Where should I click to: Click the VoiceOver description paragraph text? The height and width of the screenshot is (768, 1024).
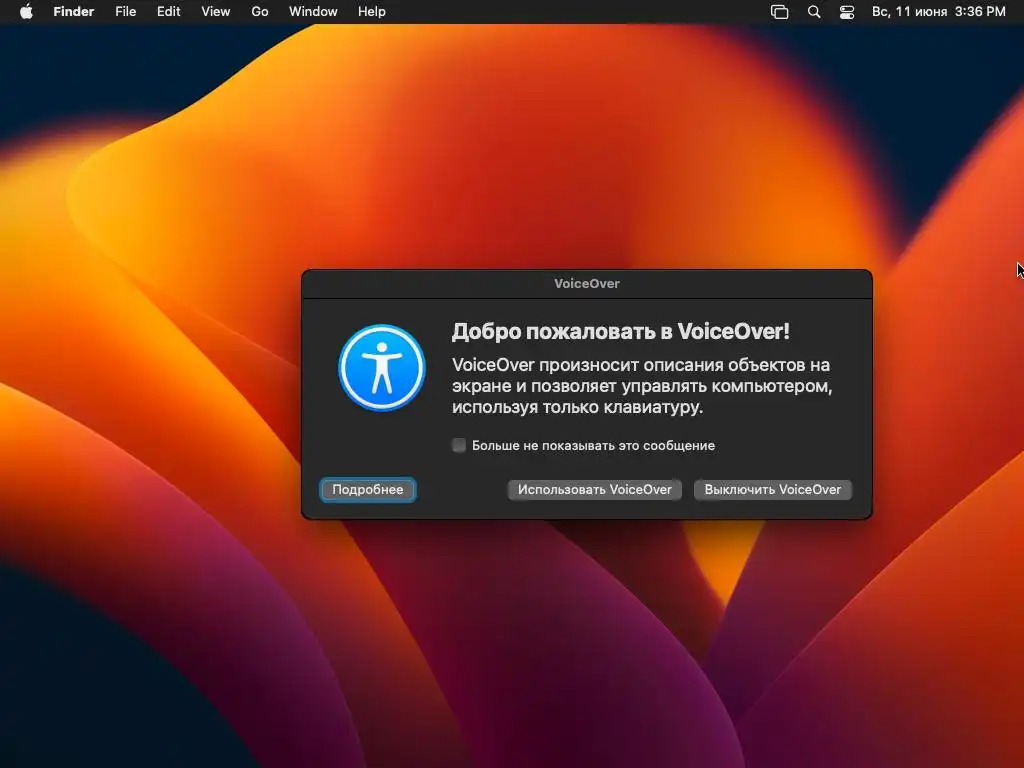(x=642, y=386)
